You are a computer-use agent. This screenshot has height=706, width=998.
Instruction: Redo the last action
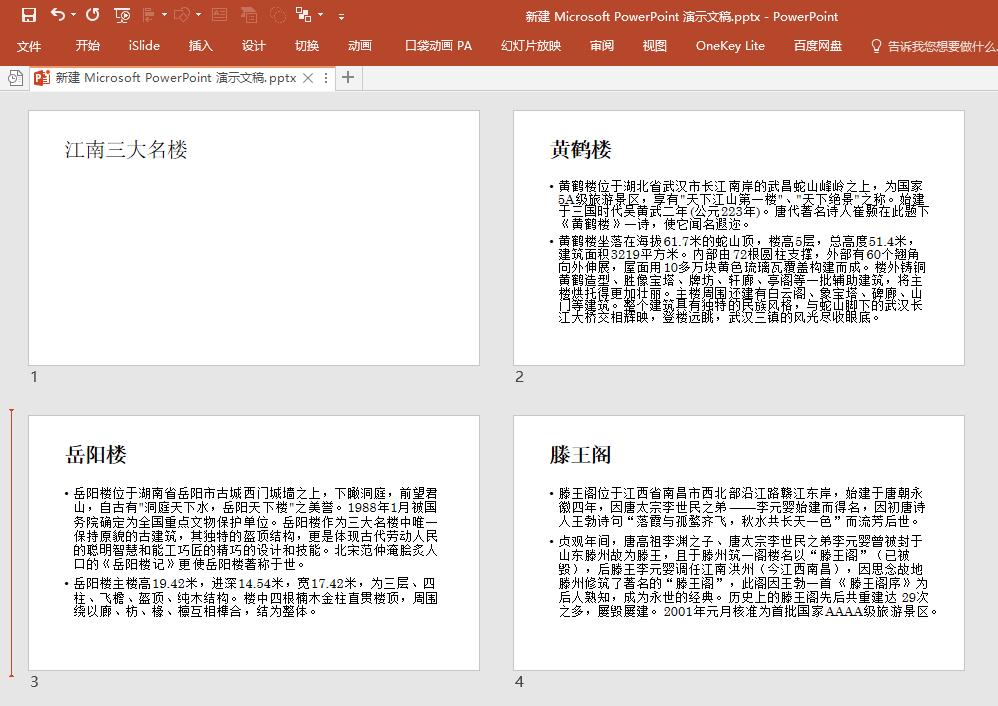(x=92, y=16)
